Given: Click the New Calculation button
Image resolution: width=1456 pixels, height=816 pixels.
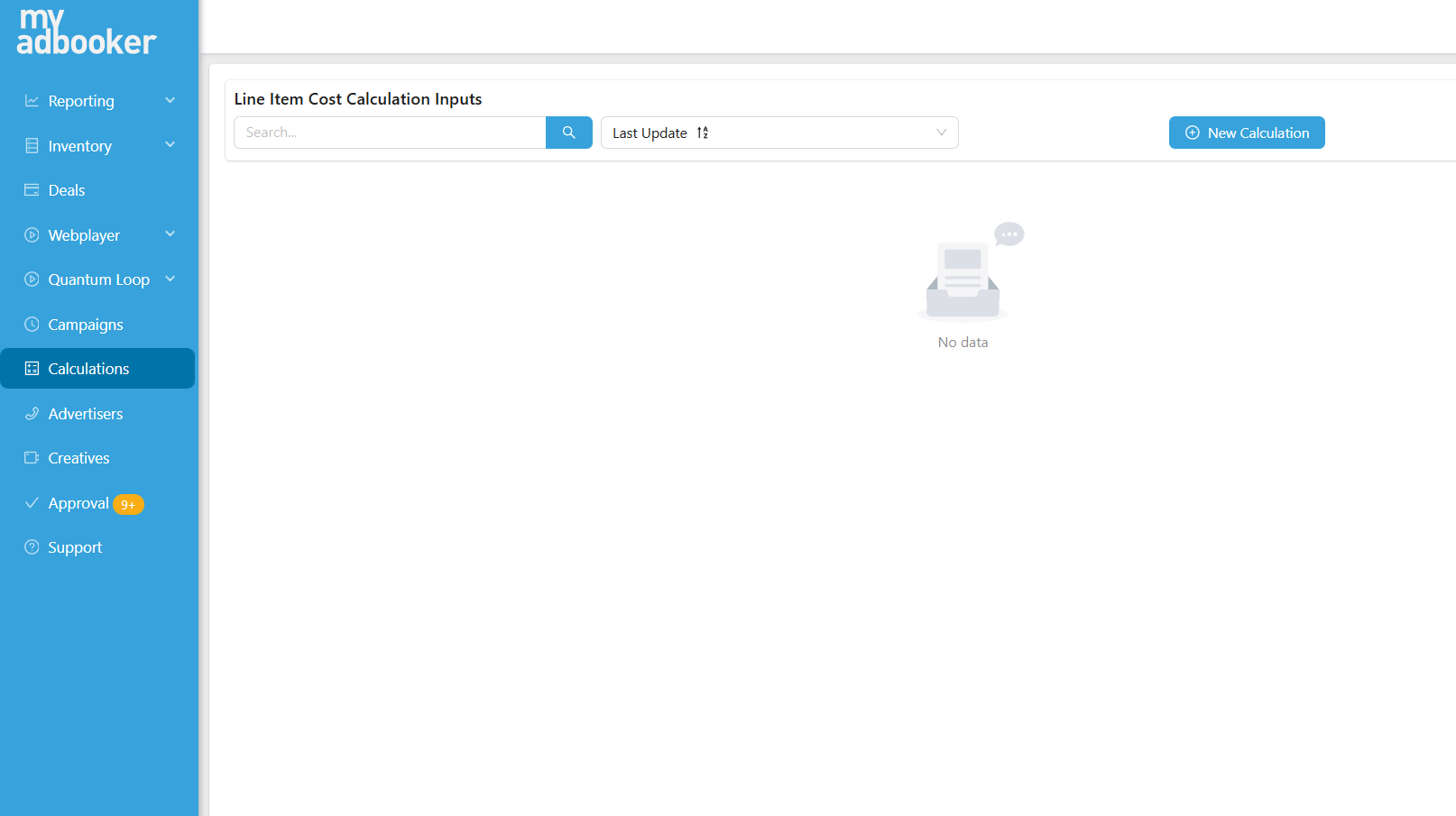Looking at the screenshot, I should (1246, 133).
